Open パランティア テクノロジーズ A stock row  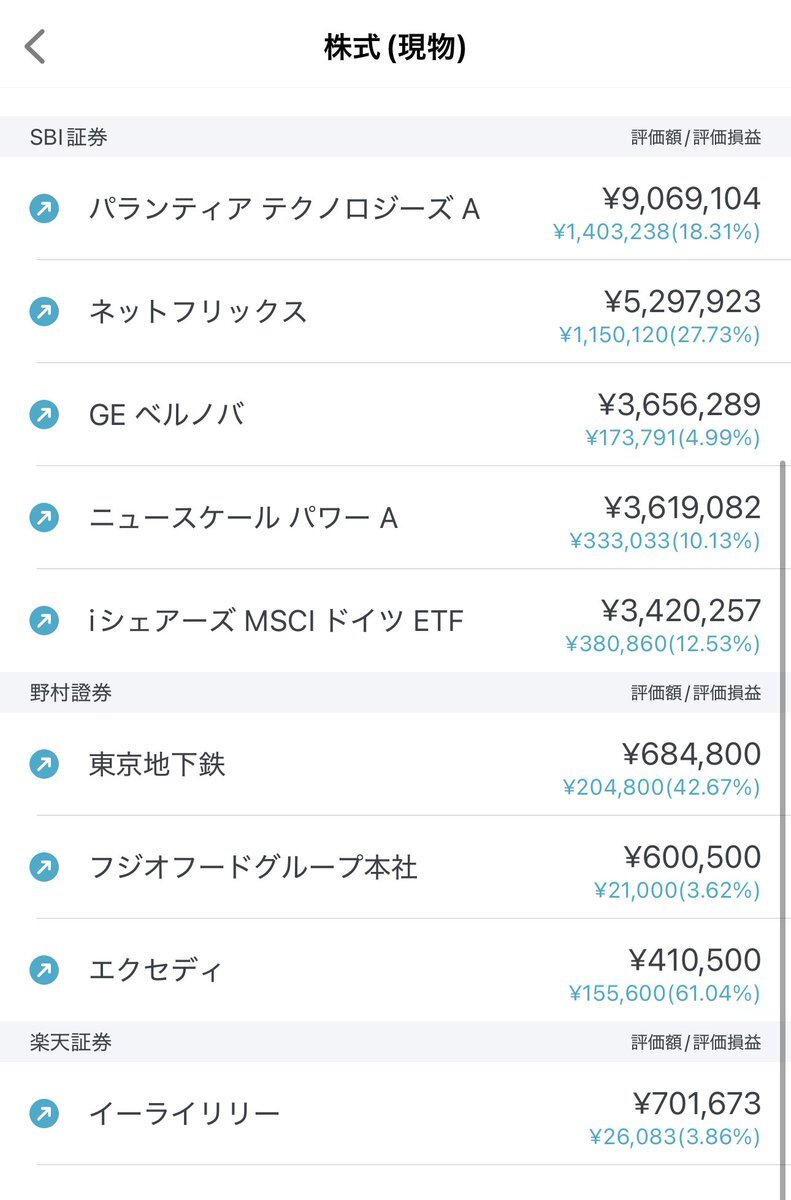click(395, 208)
